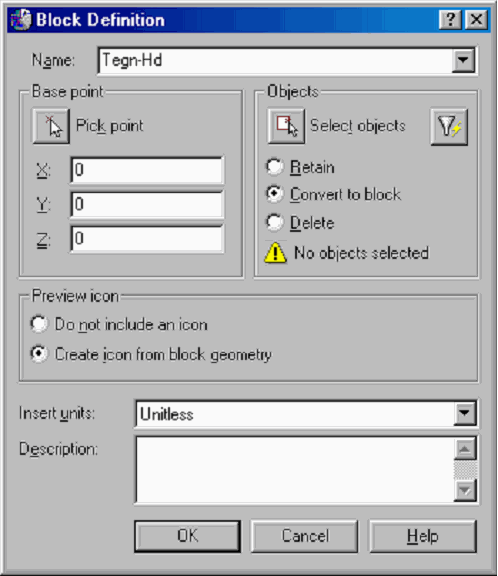Click the yellow warning triangle icon
The height and width of the screenshot is (576, 498).
[275, 253]
